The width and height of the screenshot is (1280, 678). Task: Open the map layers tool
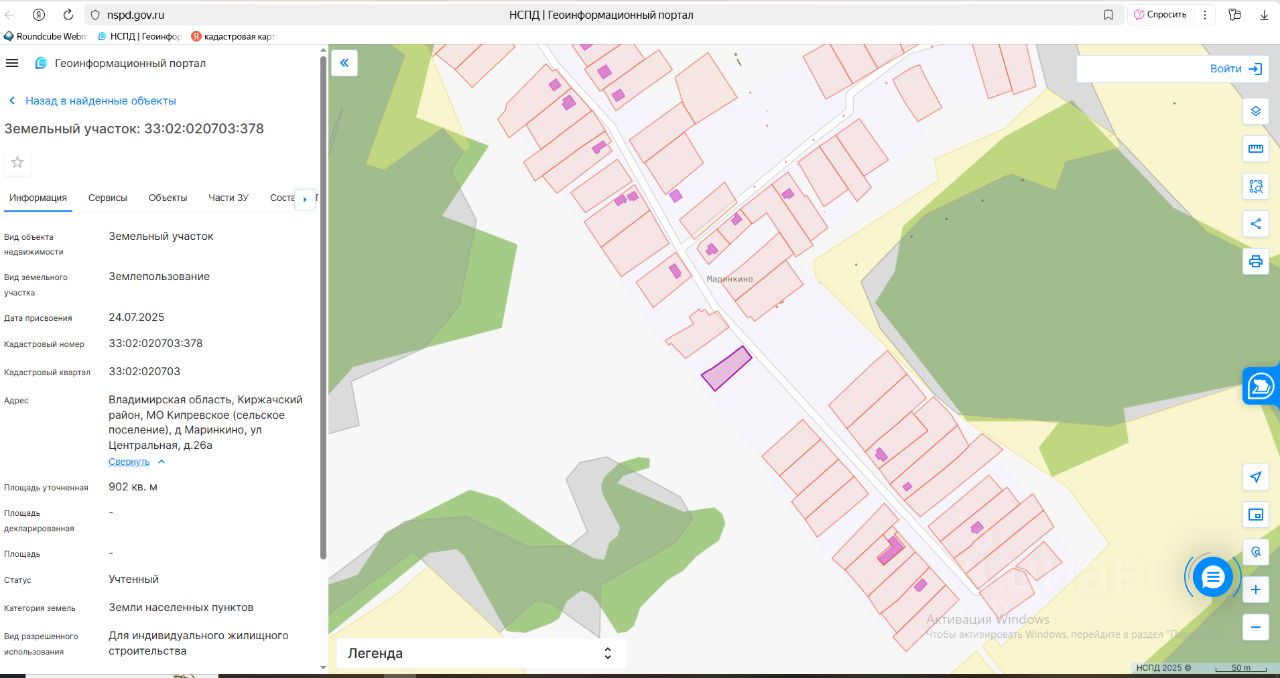coord(1256,111)
